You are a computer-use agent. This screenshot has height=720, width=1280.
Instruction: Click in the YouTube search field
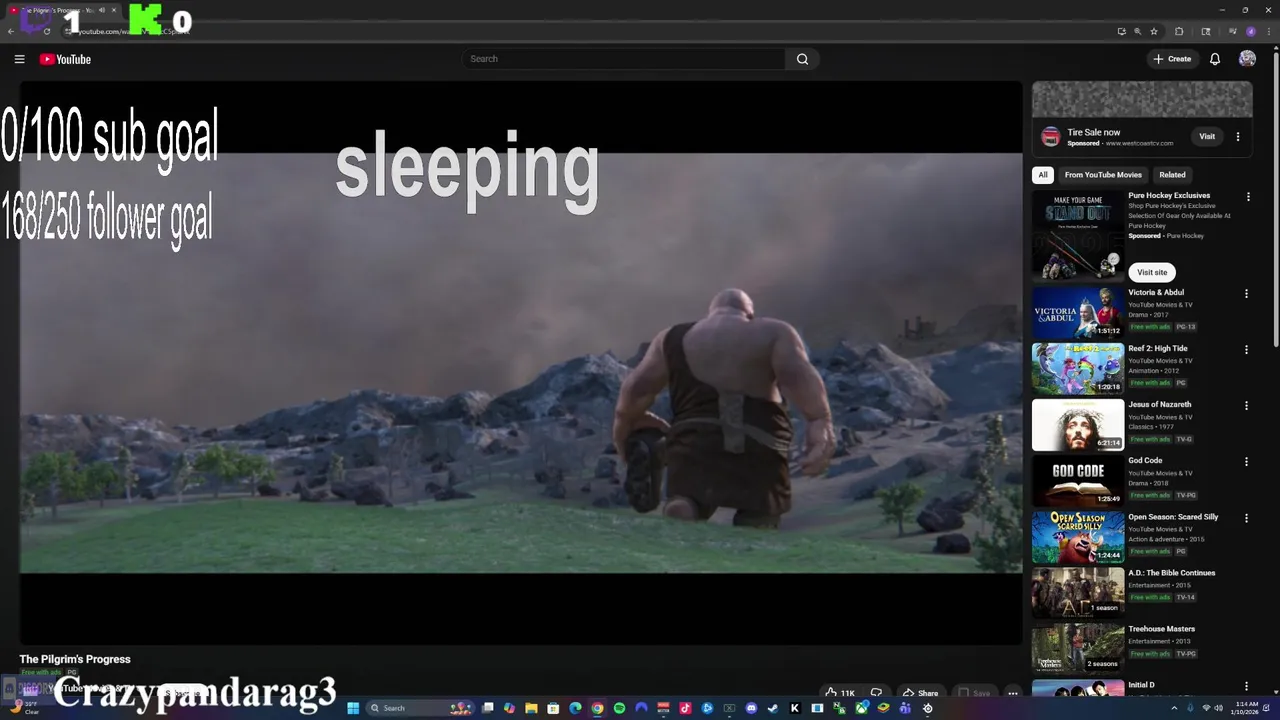pyautogui.click(x=625, y=59)
